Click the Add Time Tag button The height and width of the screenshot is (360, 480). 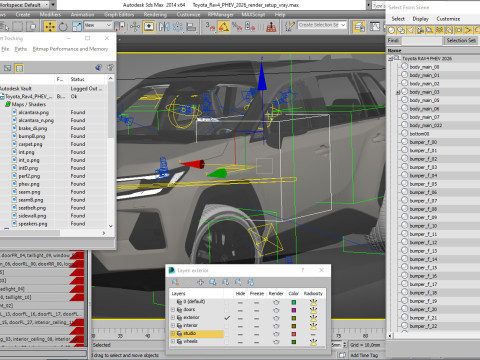[364, 355]
